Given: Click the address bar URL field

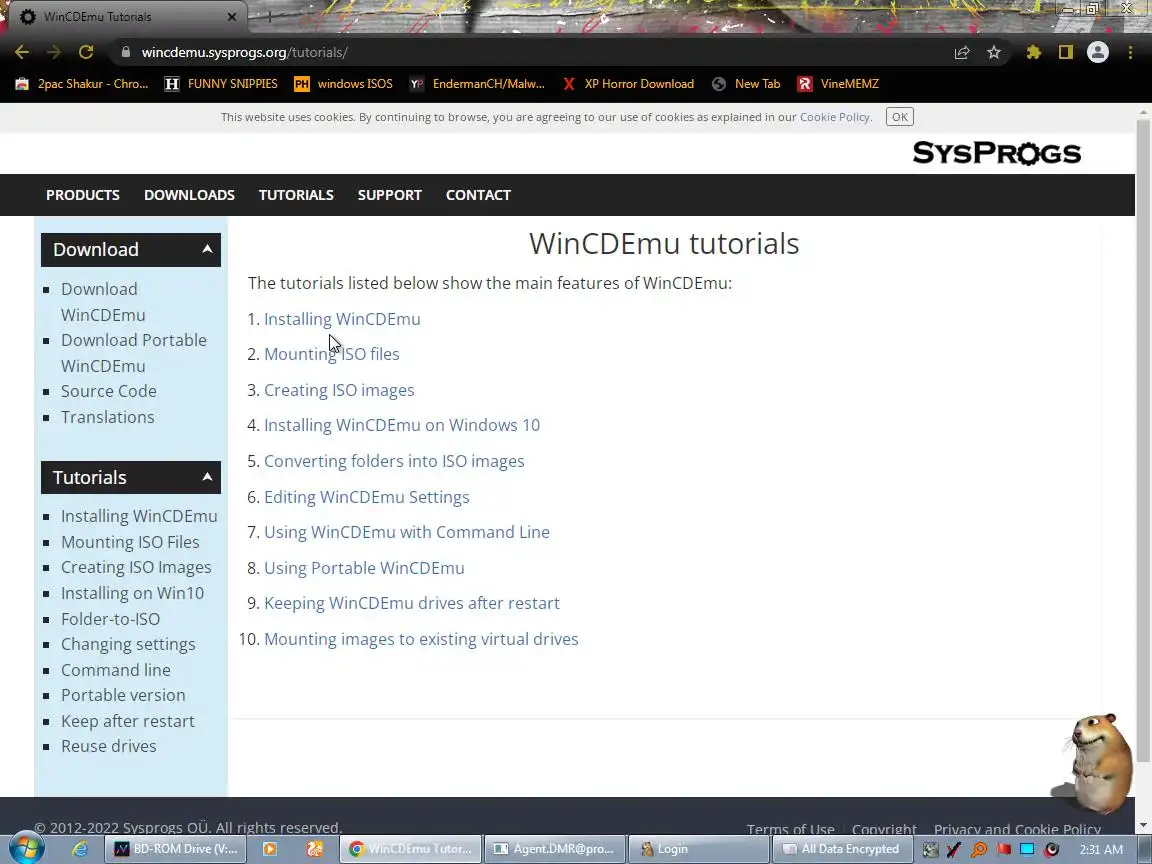Looking at the screenshot, I should [x=536, y=52].
